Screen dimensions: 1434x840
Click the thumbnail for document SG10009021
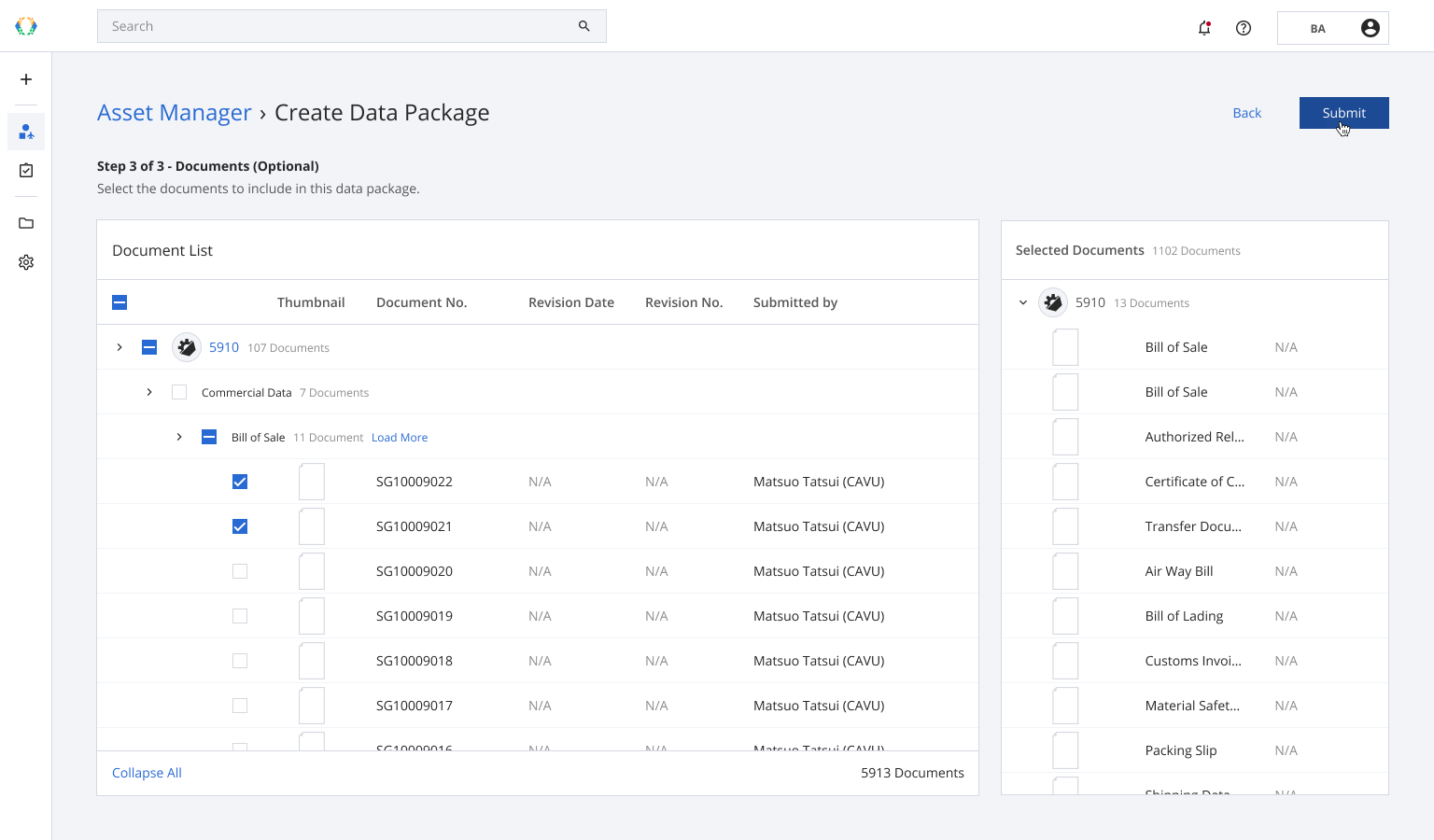(x=312, y=526)
